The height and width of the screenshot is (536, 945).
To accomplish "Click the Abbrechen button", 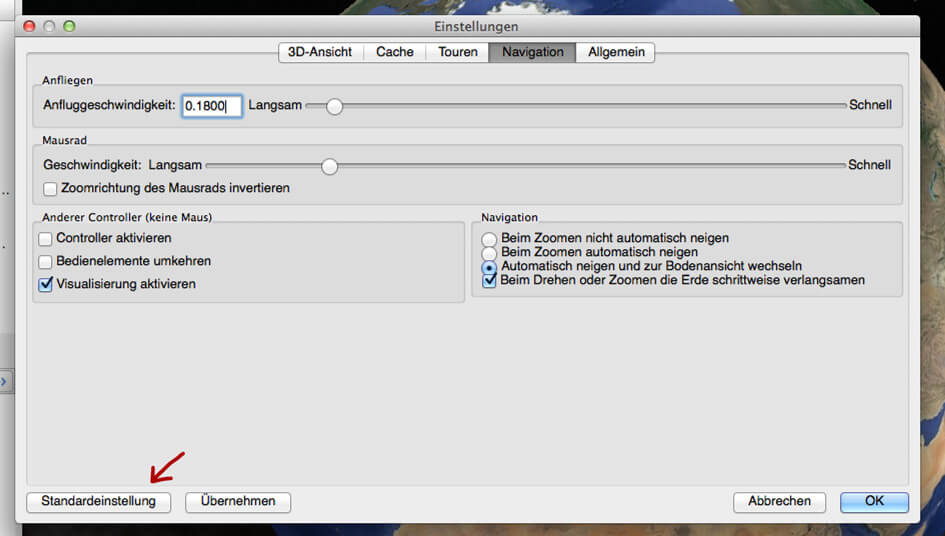I will tap(779, 502).
